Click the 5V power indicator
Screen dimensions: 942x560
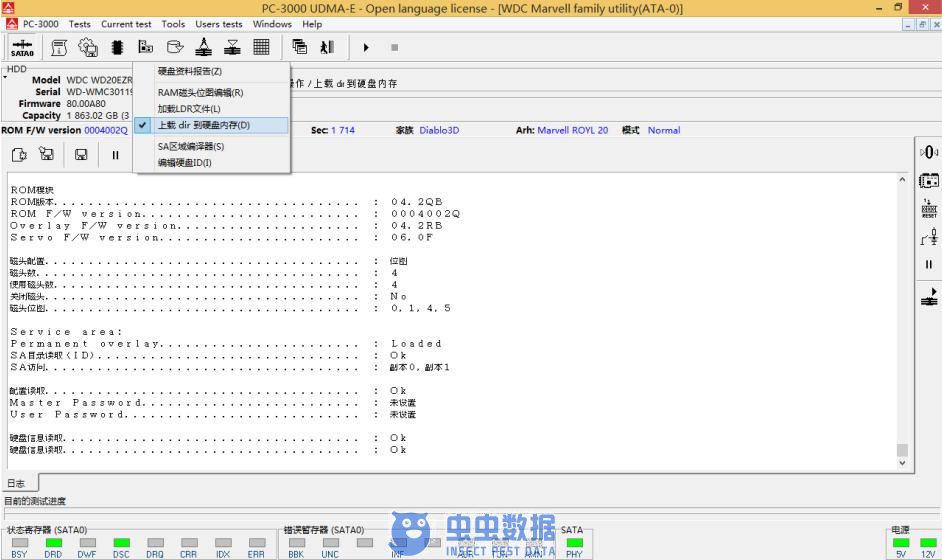pyautogui.click(x=901, y=543)
